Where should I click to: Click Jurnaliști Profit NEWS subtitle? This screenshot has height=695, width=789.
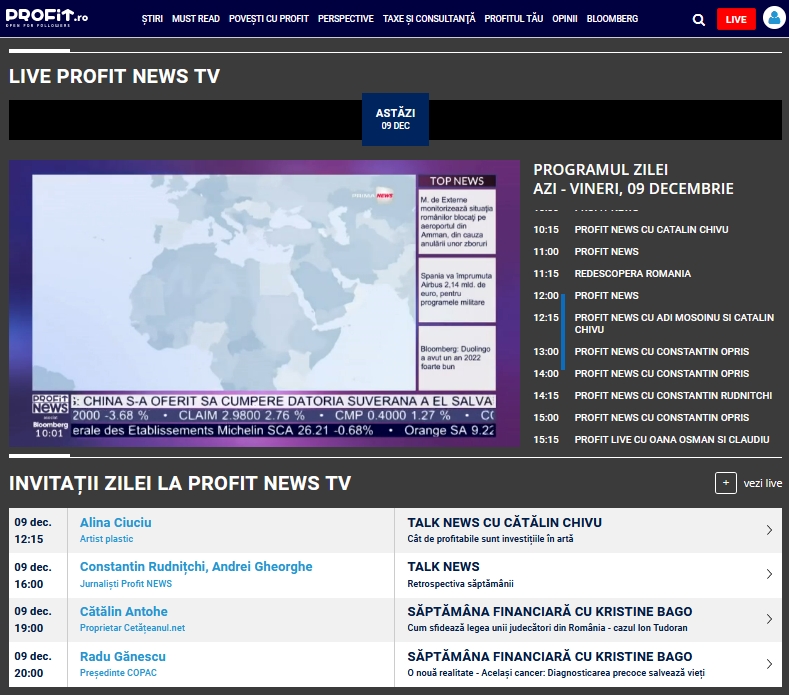[126, 584]
